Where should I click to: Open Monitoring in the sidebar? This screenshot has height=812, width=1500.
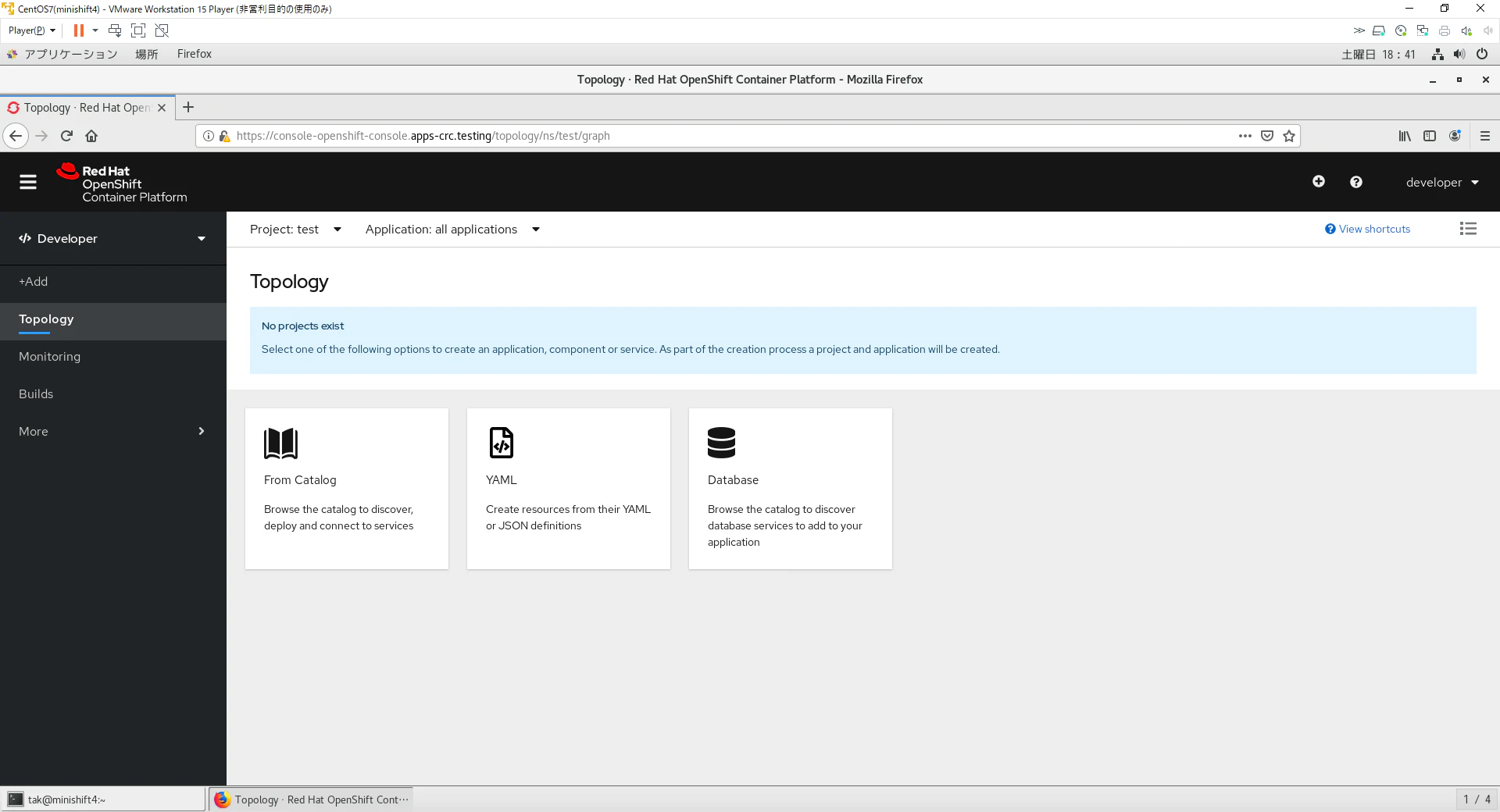(113, 357)
